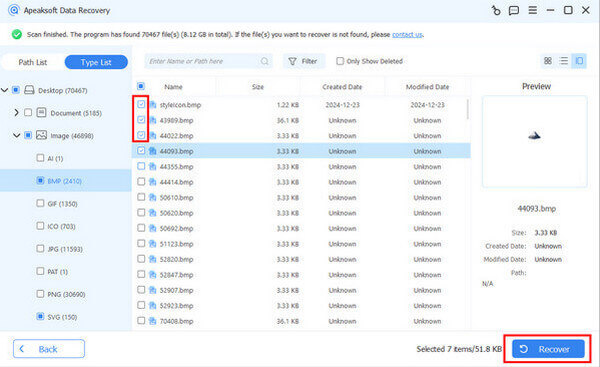The image size is (600, 367).
Task: Select the 52907.bmp file row
Action: coord(301,290)
